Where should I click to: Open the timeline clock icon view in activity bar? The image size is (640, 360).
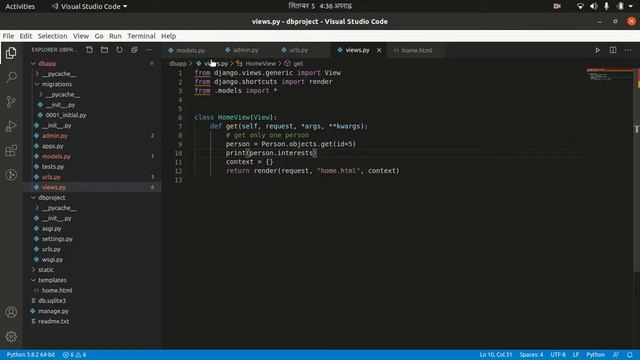pos(11,175)
